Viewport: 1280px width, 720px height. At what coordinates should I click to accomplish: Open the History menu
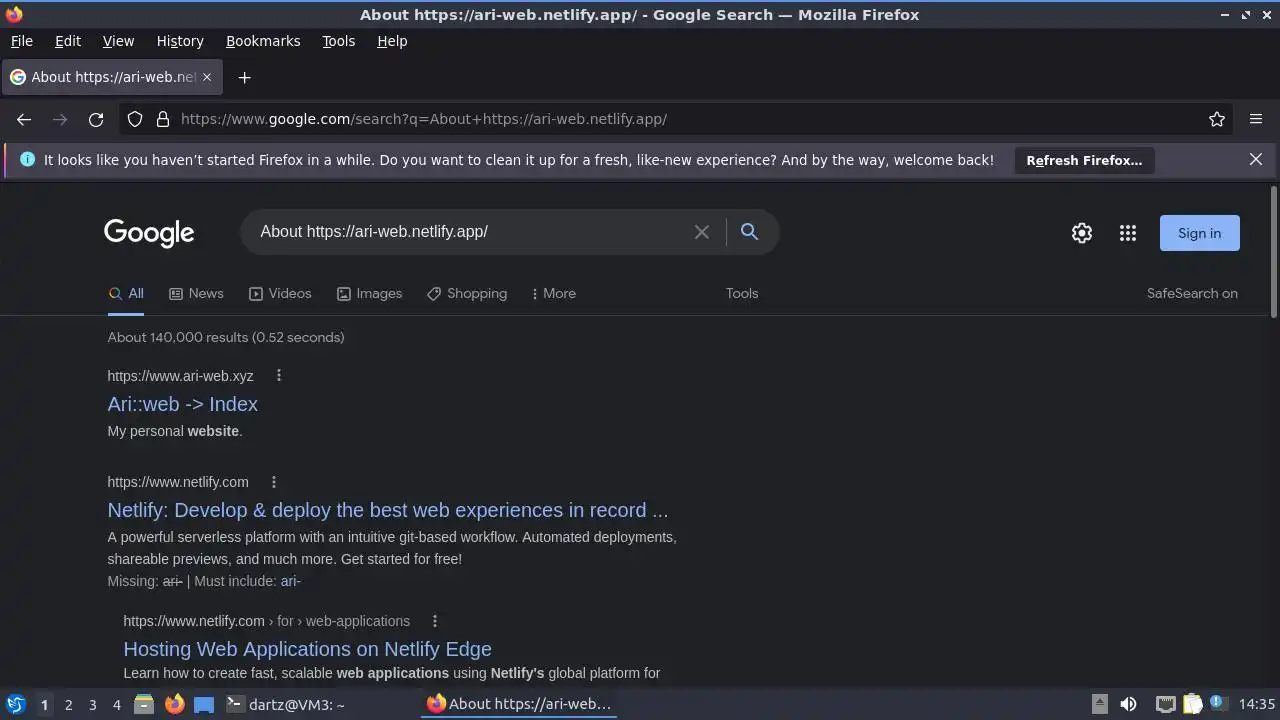[180, 41]
